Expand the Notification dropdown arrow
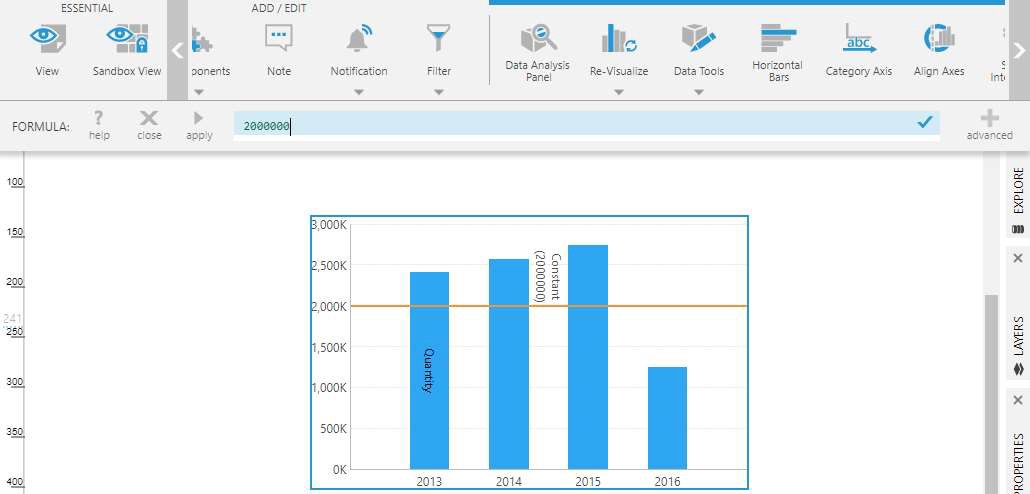Image resolution: width=1030 pixels, height=494 pixels. pyautogui.click(x=359, y=92)
